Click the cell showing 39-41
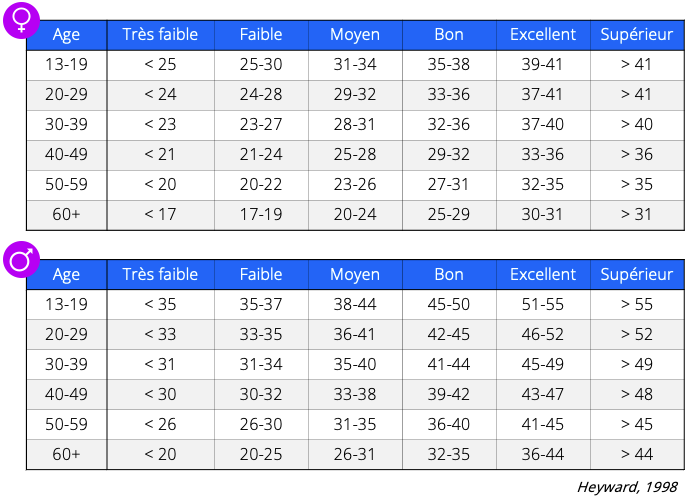The image size is (695, 499). (543, 65)
